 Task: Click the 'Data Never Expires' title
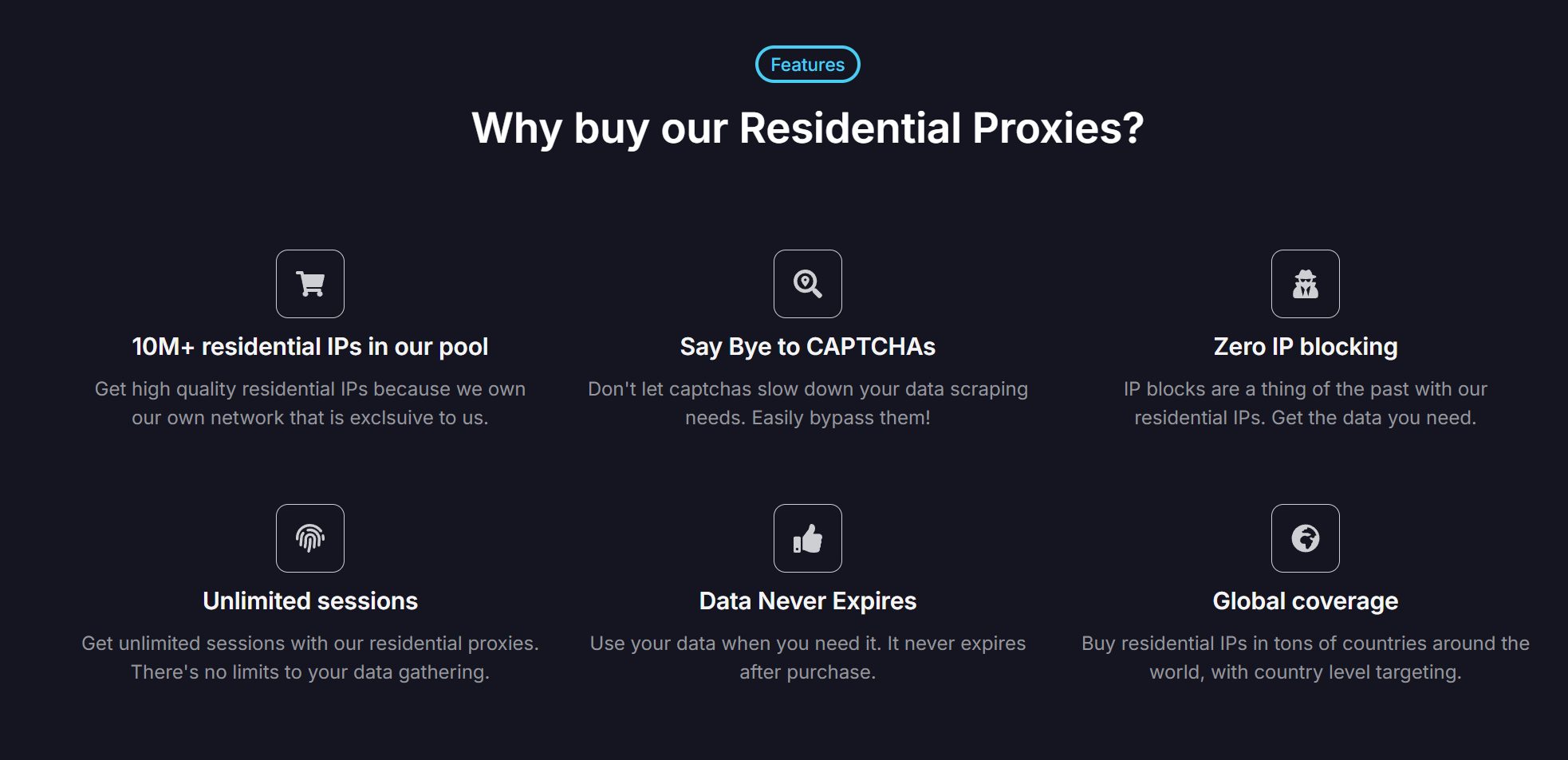point(807,601)
